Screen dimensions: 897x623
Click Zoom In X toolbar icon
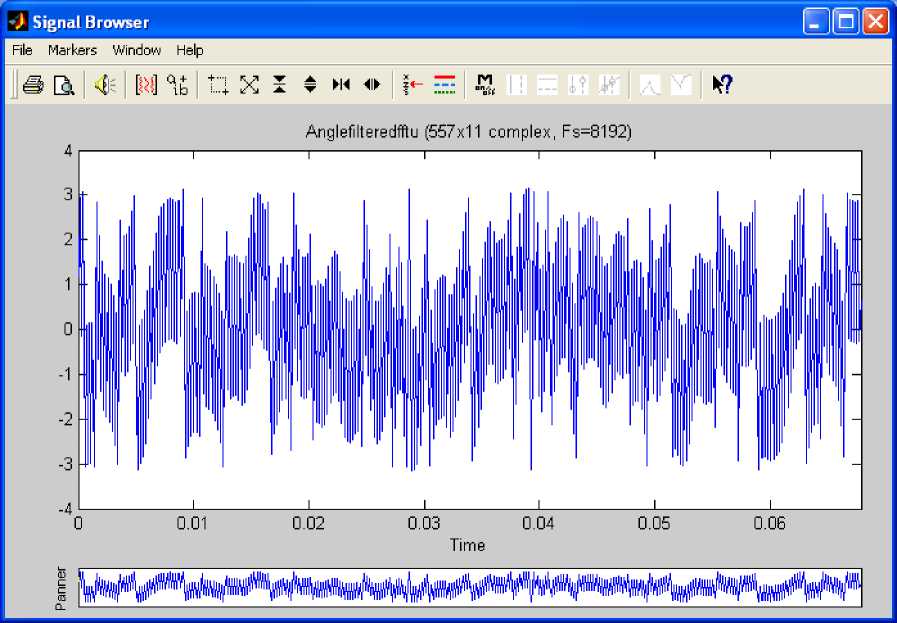341,86
